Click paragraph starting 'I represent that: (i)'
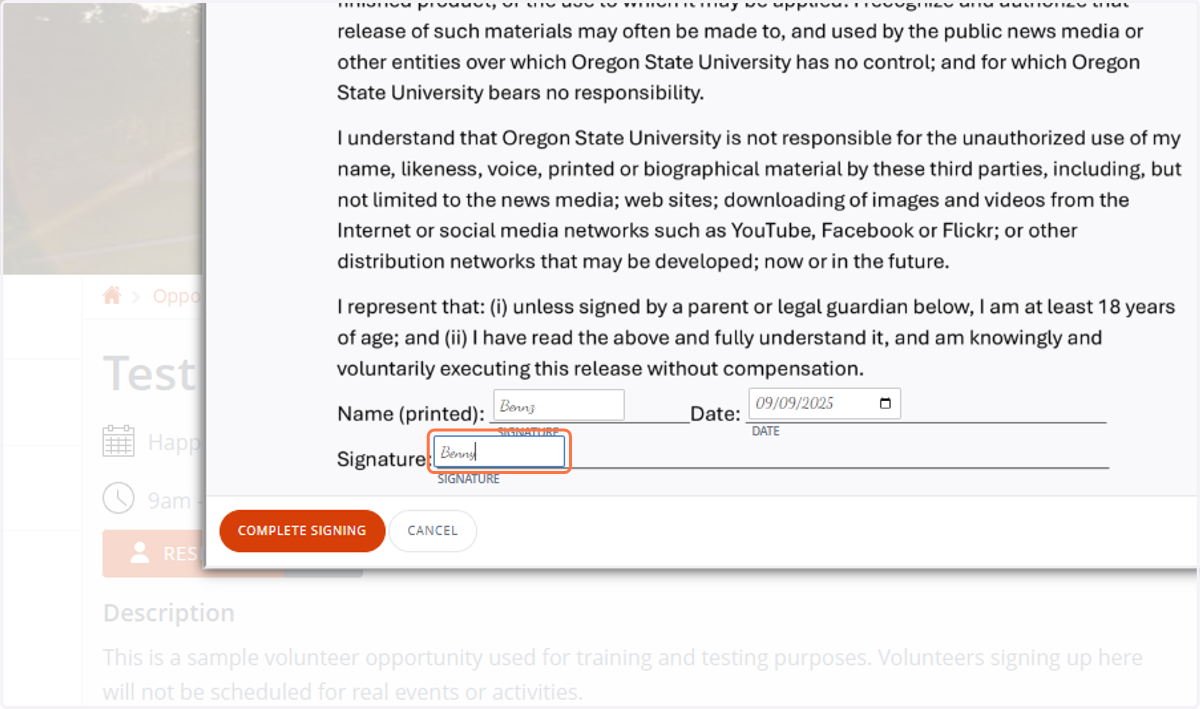1200x709 pixels. [x=756, y=337]
